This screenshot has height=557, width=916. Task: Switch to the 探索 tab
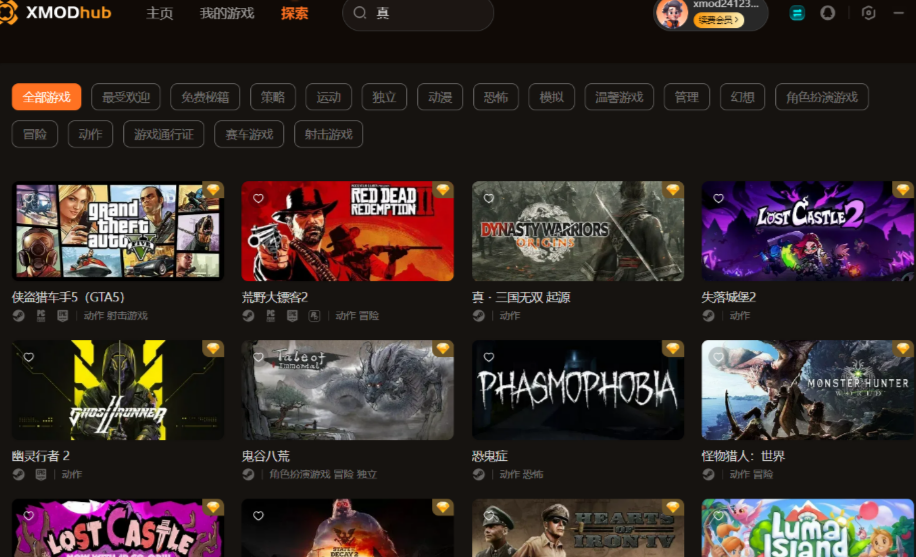[294, 13]
